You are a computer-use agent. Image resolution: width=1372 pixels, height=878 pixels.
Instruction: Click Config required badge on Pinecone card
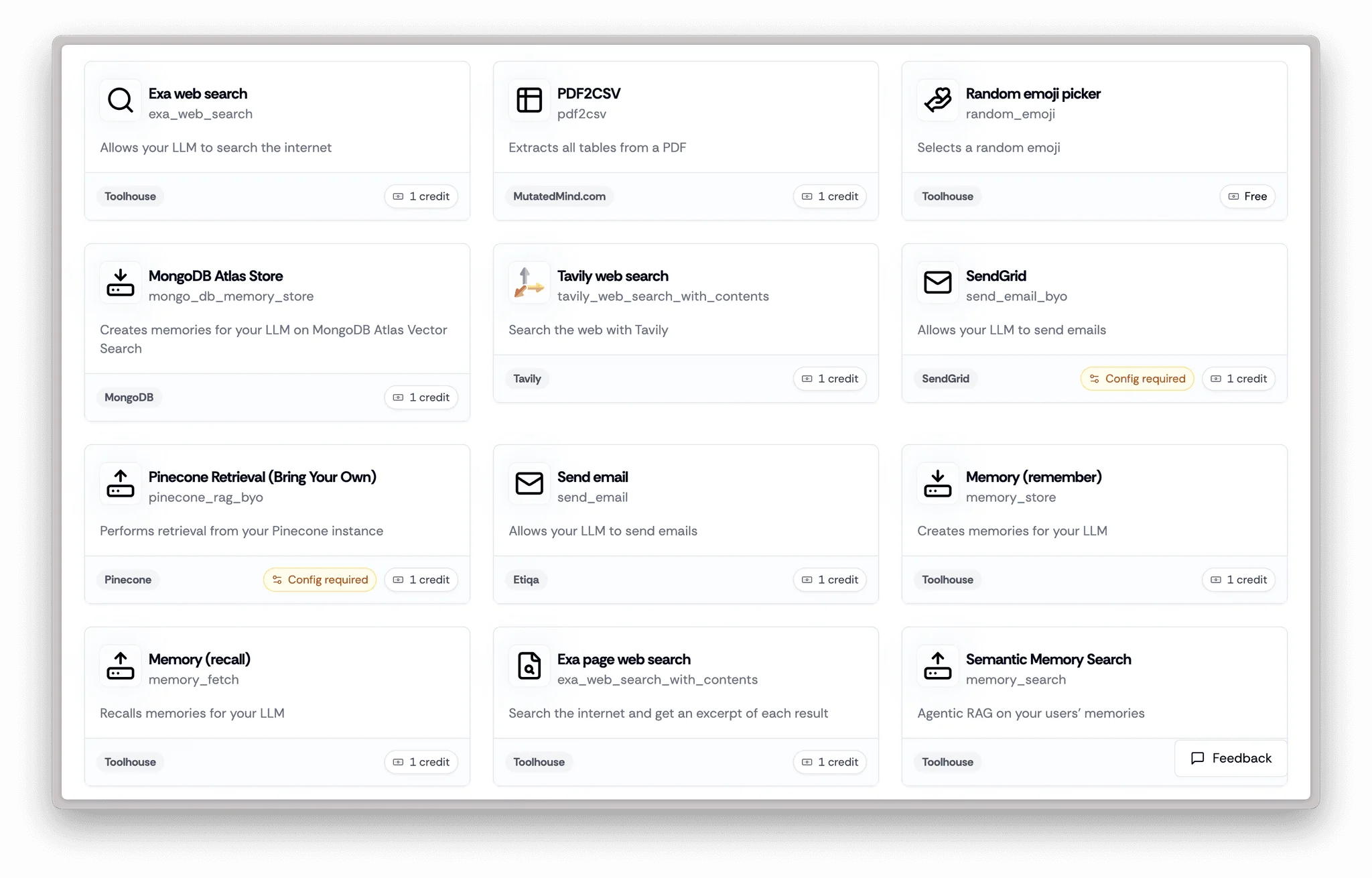[320, 580]
